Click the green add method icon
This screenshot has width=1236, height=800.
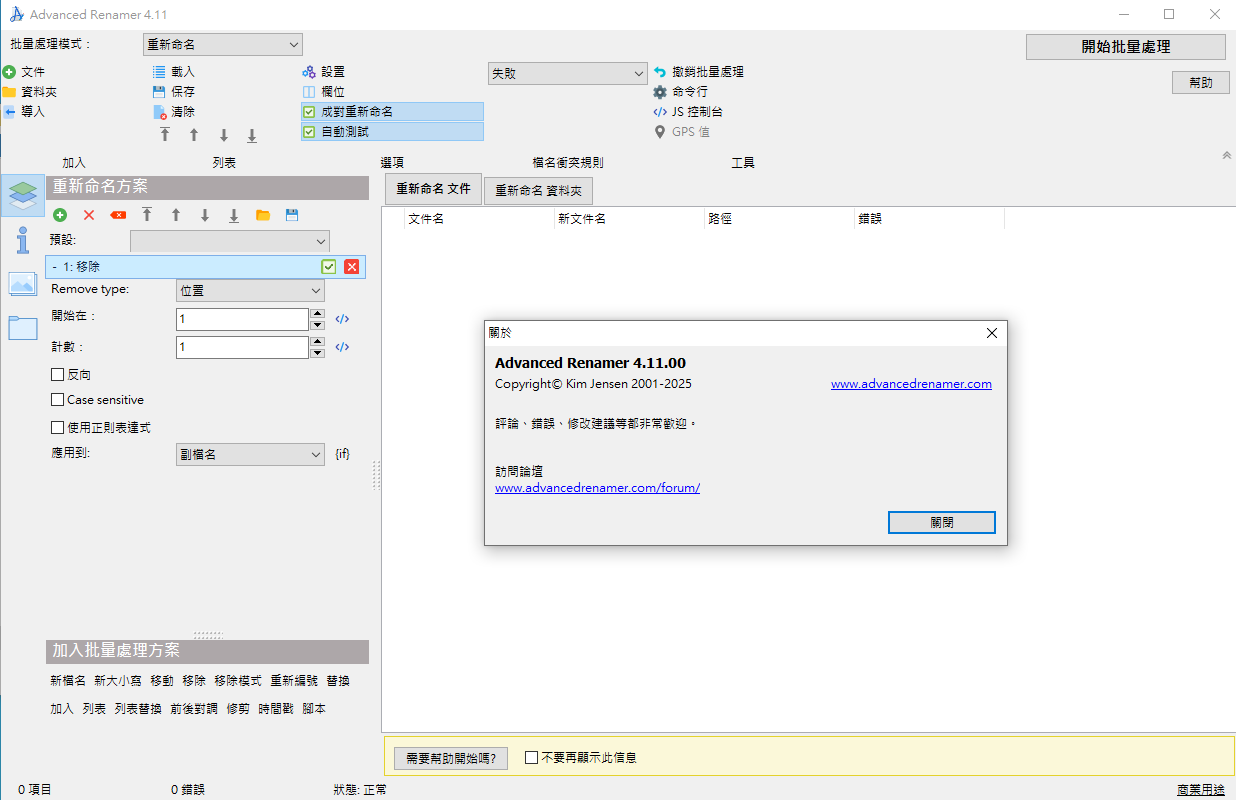(60, 215)
